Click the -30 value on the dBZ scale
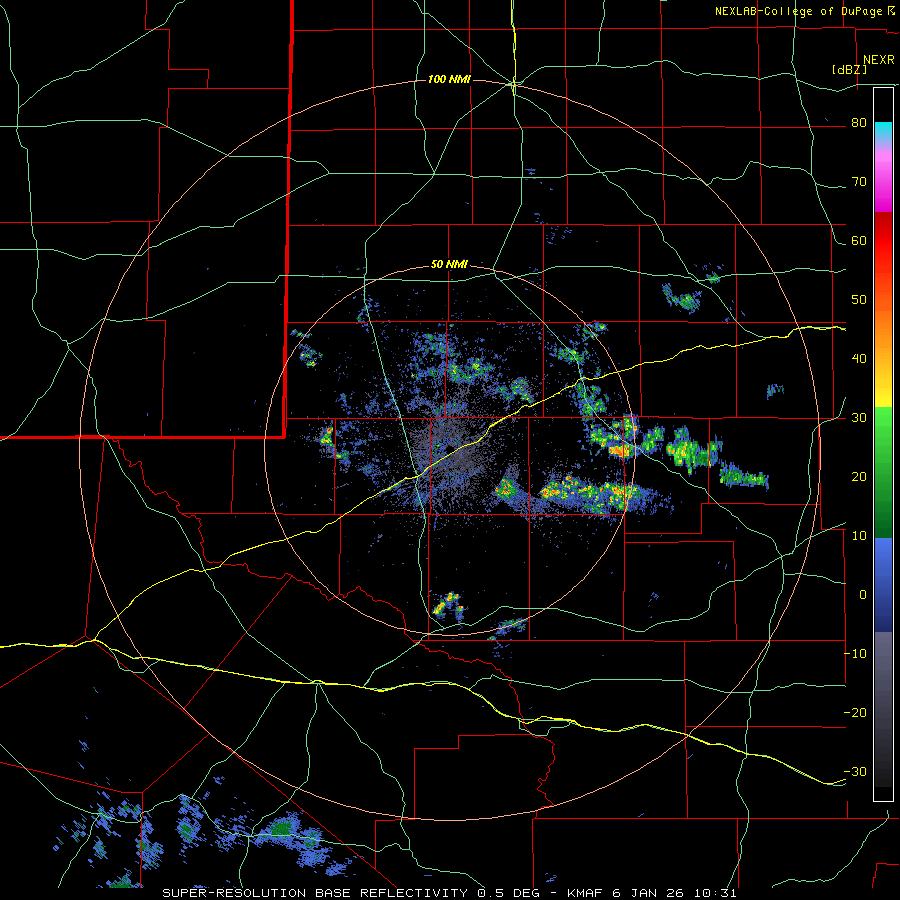The width and height of the screenshot is (900, 900). tap(855, 771)
